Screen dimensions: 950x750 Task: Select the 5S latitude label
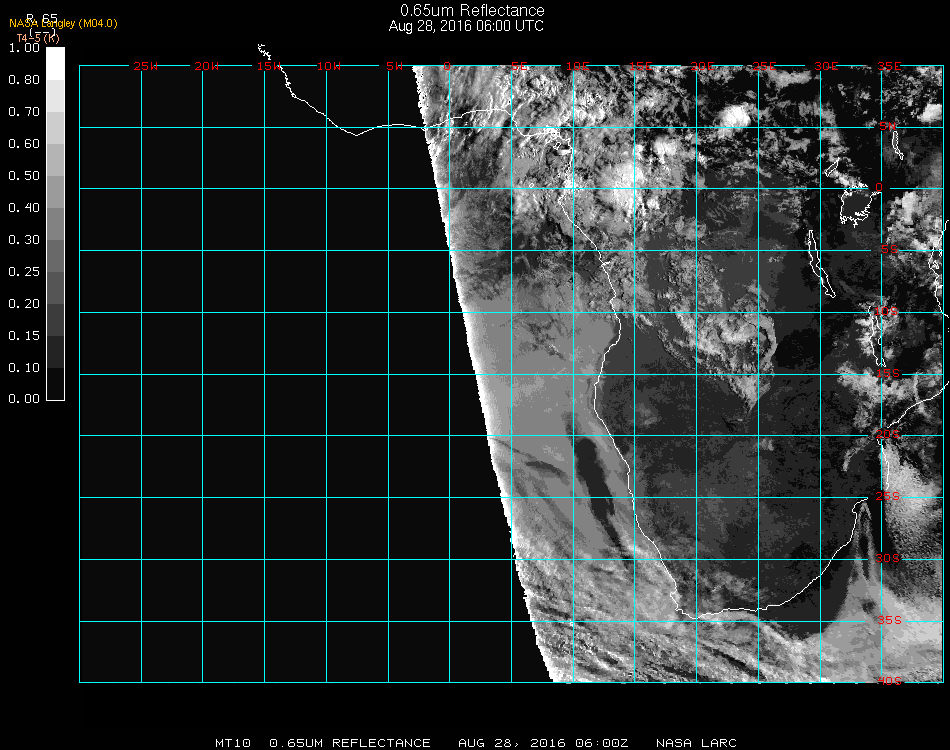point(889,250)
